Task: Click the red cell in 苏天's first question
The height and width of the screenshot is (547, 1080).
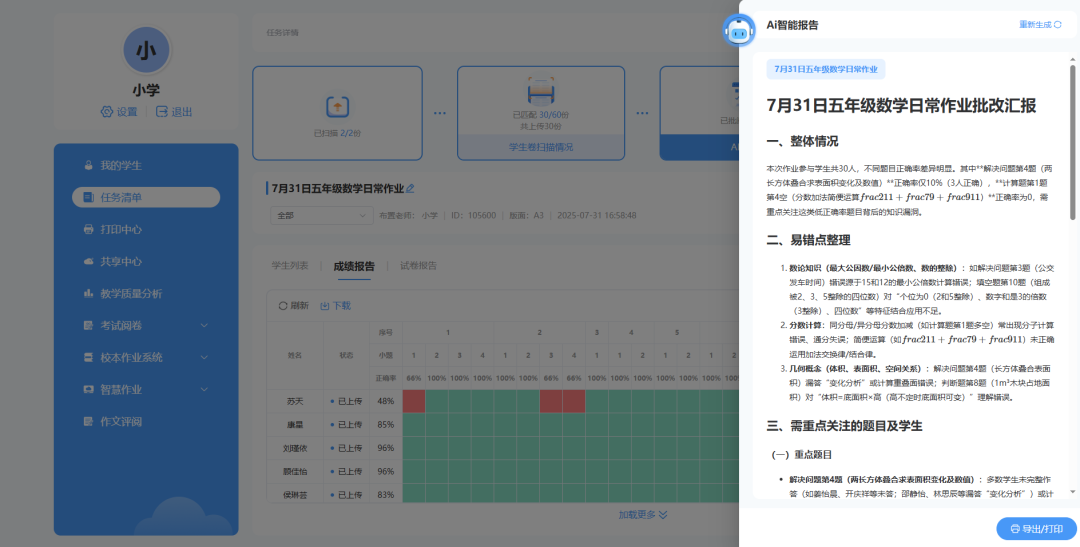Action: [414, 401]
